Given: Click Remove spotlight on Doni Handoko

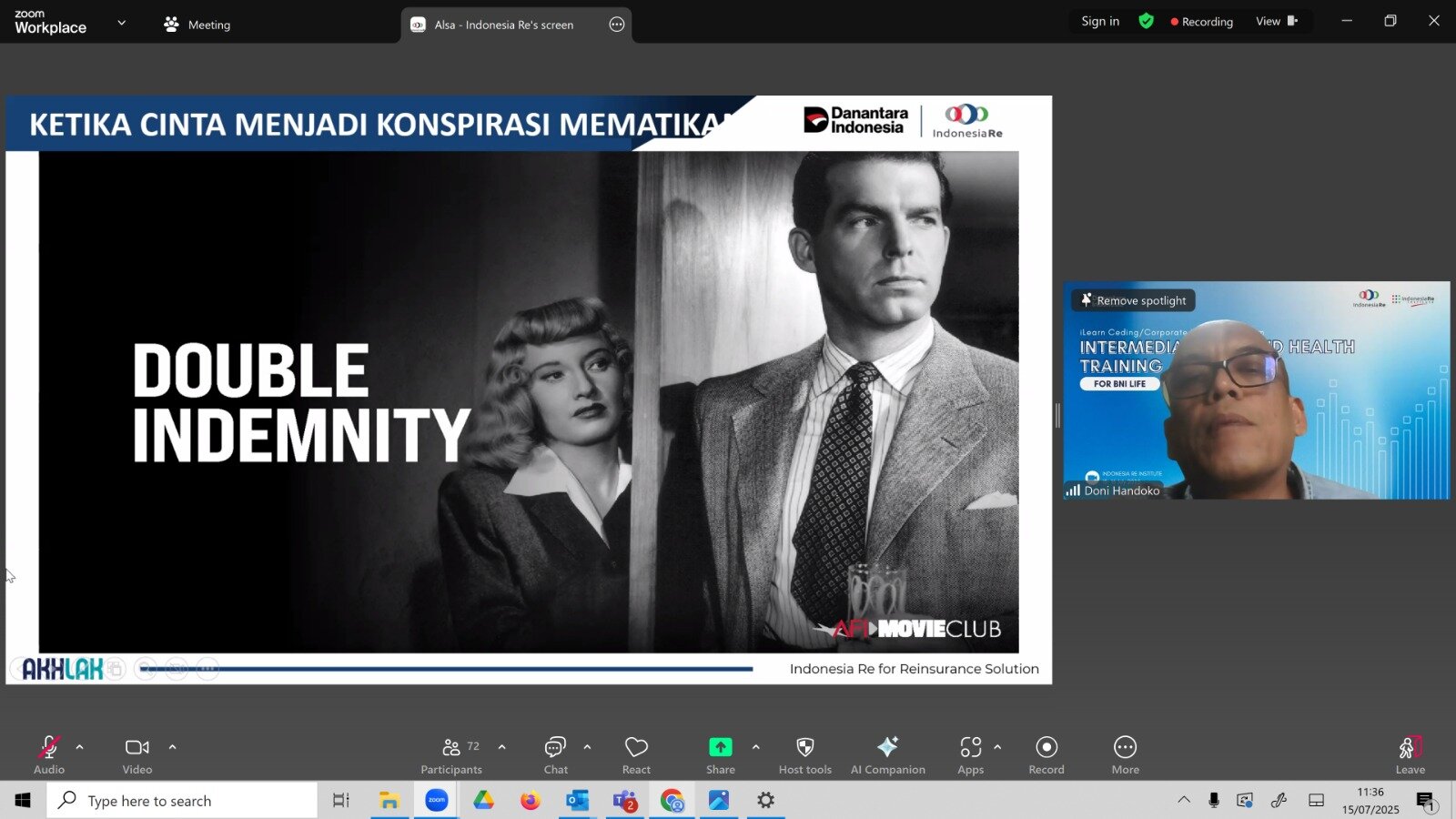Looking at the screenshot, I should pos(1134,300).
